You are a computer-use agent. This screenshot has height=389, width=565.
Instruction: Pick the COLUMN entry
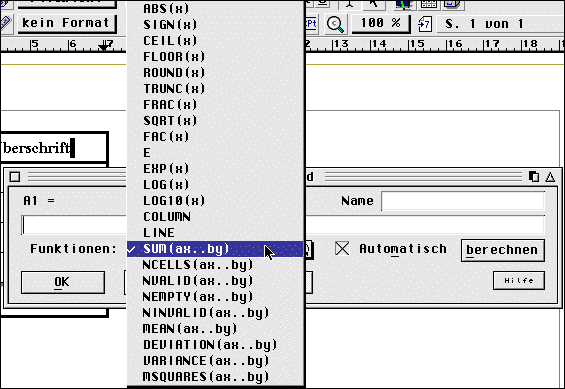click(x=216, y=216)
